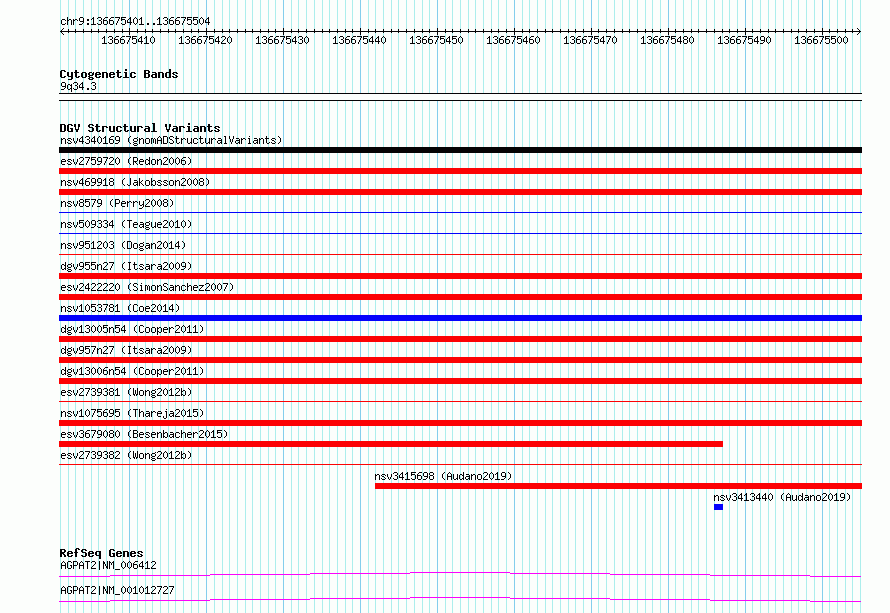This screenshot has height=613, width=890.
Task: Click the red bar under nsv3415698
Action: tap(619, 486)
